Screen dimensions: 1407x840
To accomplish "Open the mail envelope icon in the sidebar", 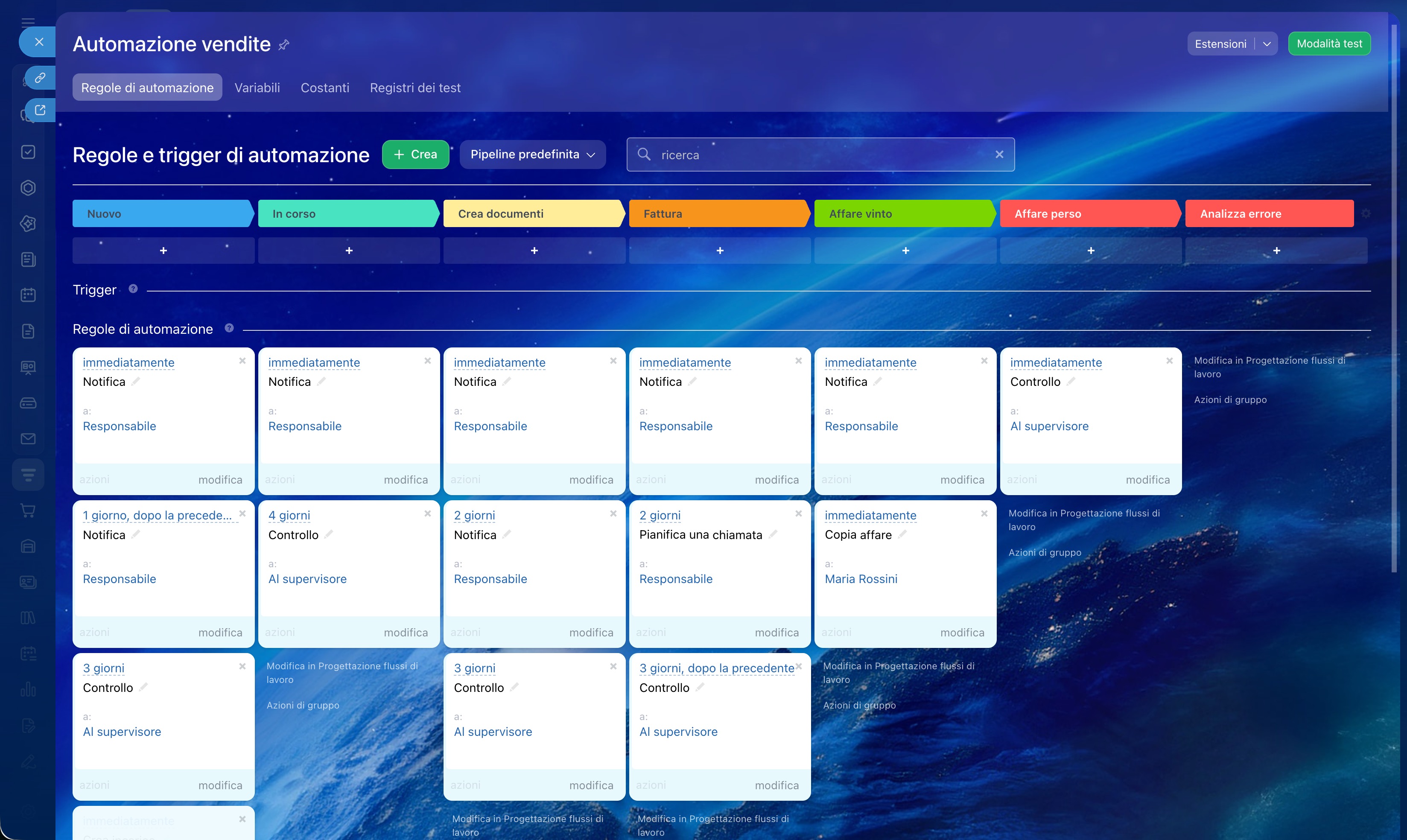I will [28, 439].
